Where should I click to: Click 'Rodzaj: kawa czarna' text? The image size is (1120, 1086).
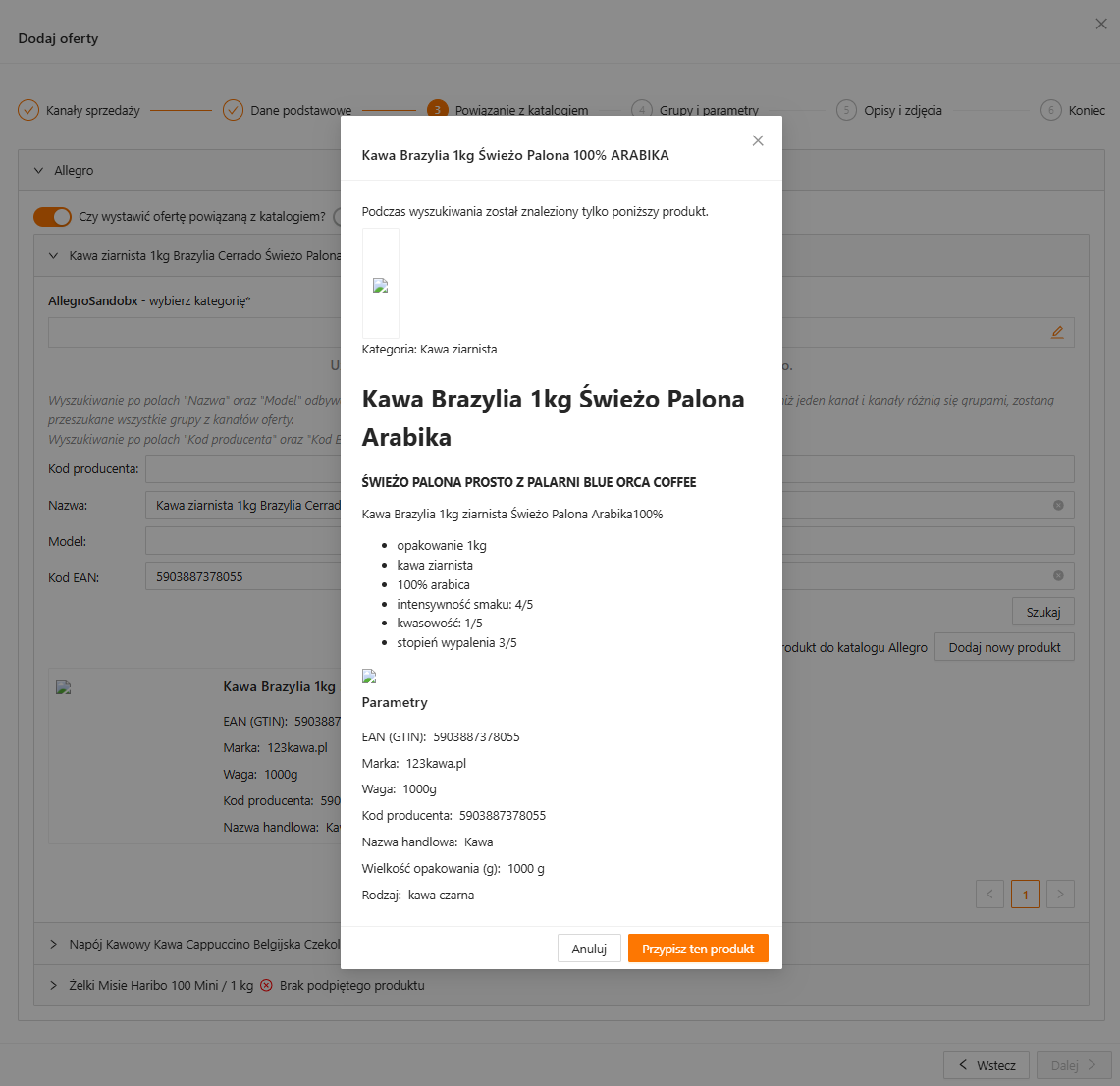click(x=418, y=896)
